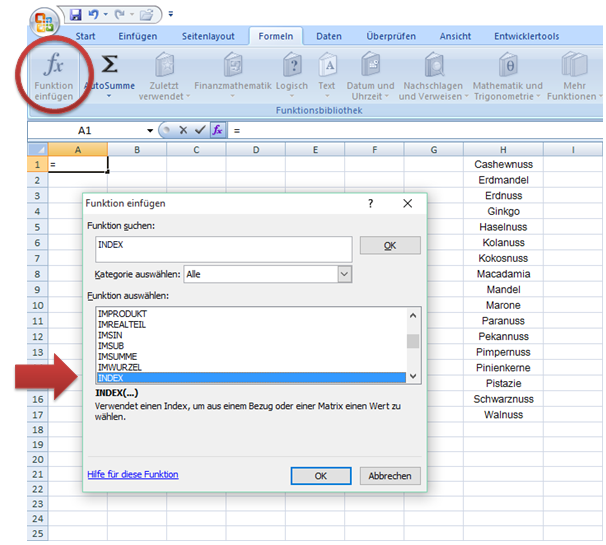Click the Abbrechen button
This screenshot has height=545, width=606.
tap(390, 476)
